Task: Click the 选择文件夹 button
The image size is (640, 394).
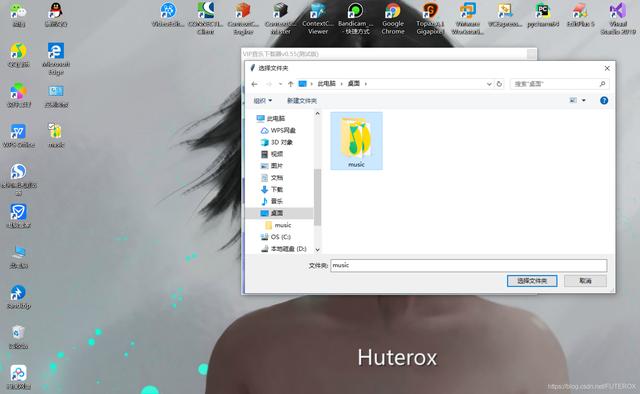Action: 532,281
